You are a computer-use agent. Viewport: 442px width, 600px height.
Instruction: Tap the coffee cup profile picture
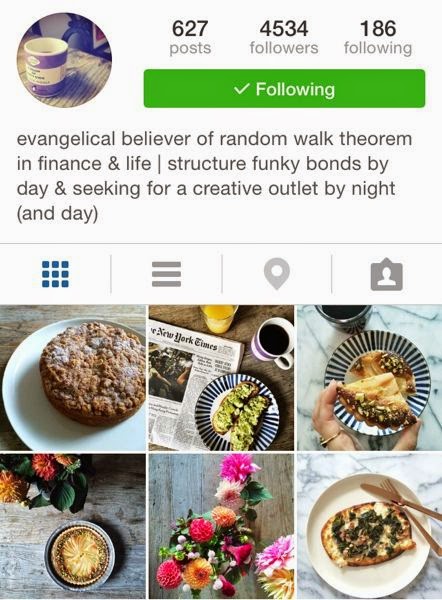pyautogui.click(x=64, y=60)
